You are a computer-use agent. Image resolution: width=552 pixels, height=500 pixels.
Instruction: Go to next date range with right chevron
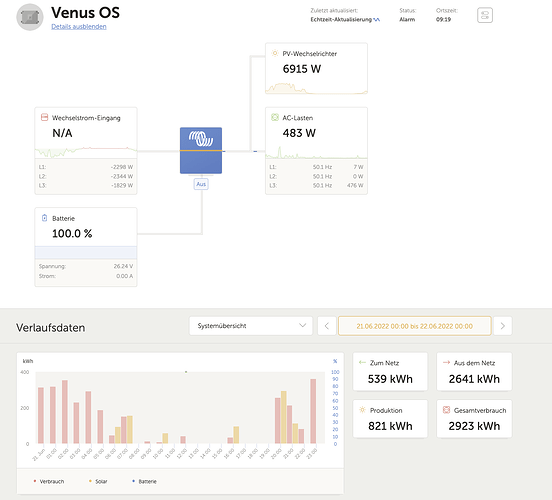(x=503, y=326)
